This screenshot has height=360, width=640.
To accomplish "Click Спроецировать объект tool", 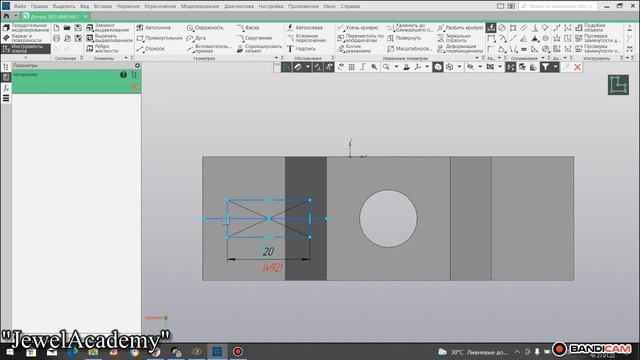I will click(x=259, y=49).
